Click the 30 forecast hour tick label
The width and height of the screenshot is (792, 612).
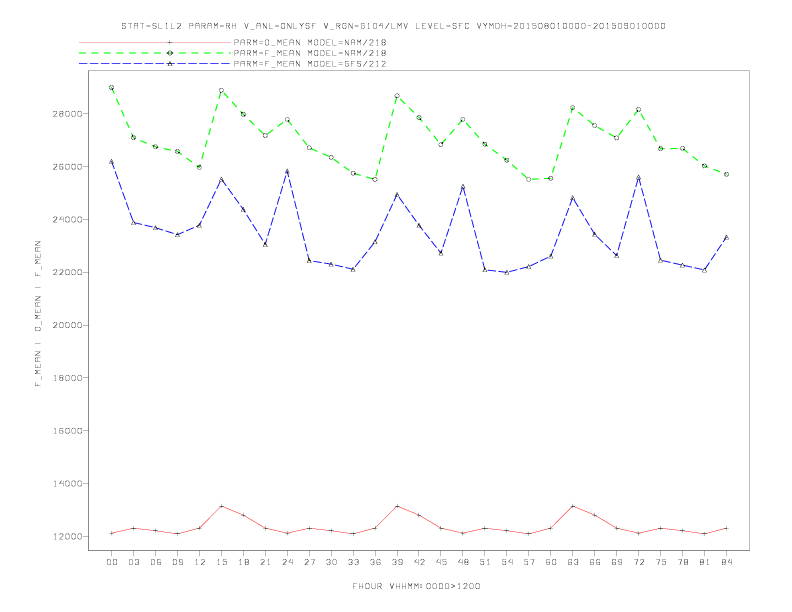(331, 562)
